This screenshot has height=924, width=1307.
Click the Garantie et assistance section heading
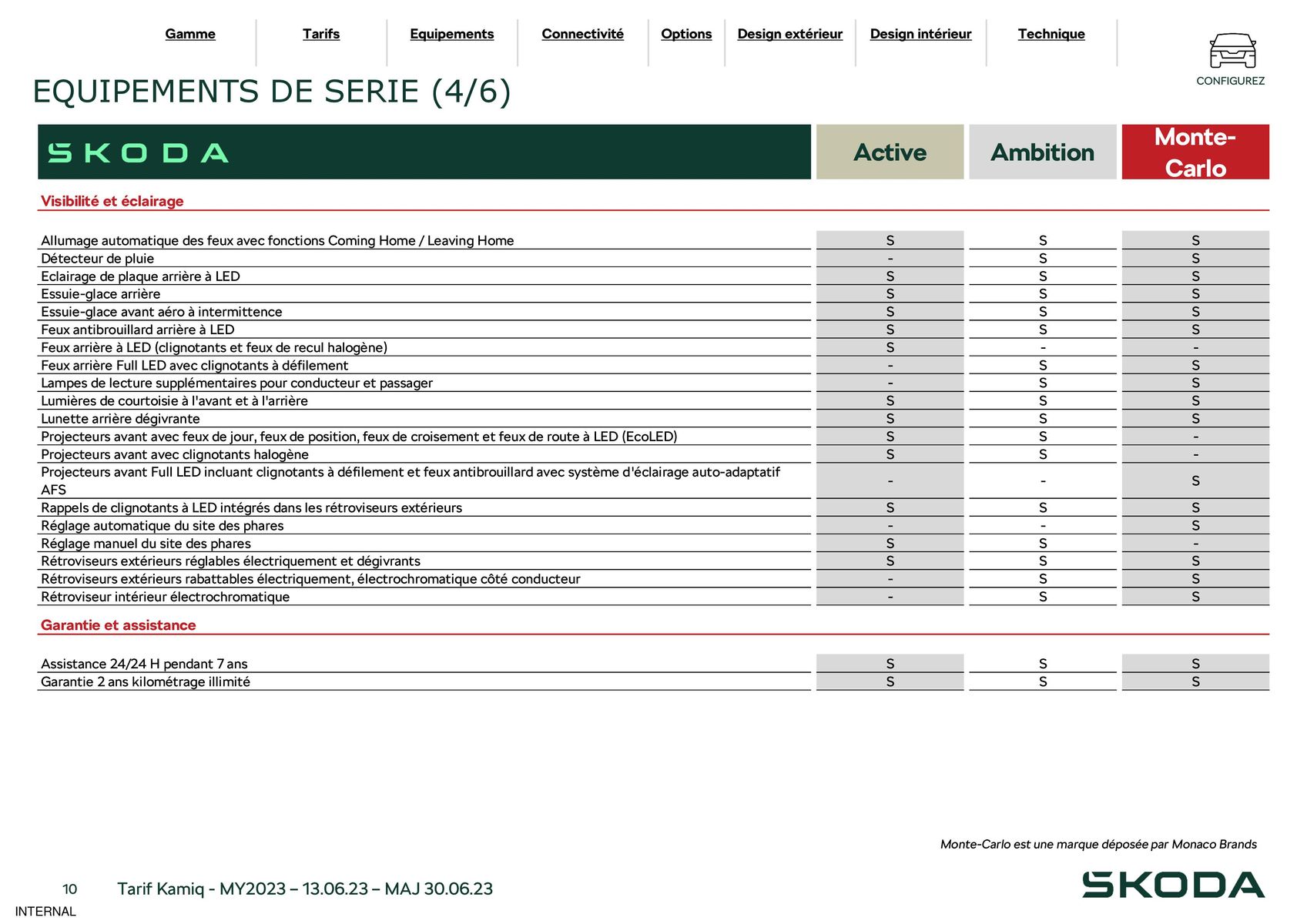[x=119, y=625]
